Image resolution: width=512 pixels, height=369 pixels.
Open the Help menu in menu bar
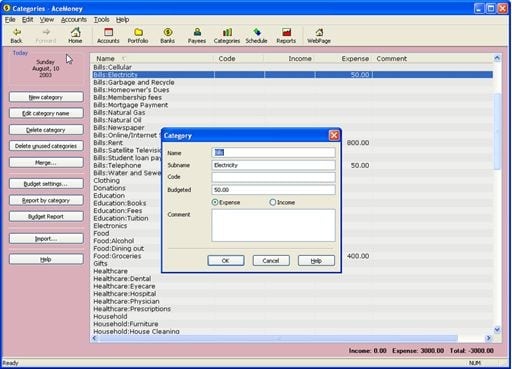(x=122, y=20)
